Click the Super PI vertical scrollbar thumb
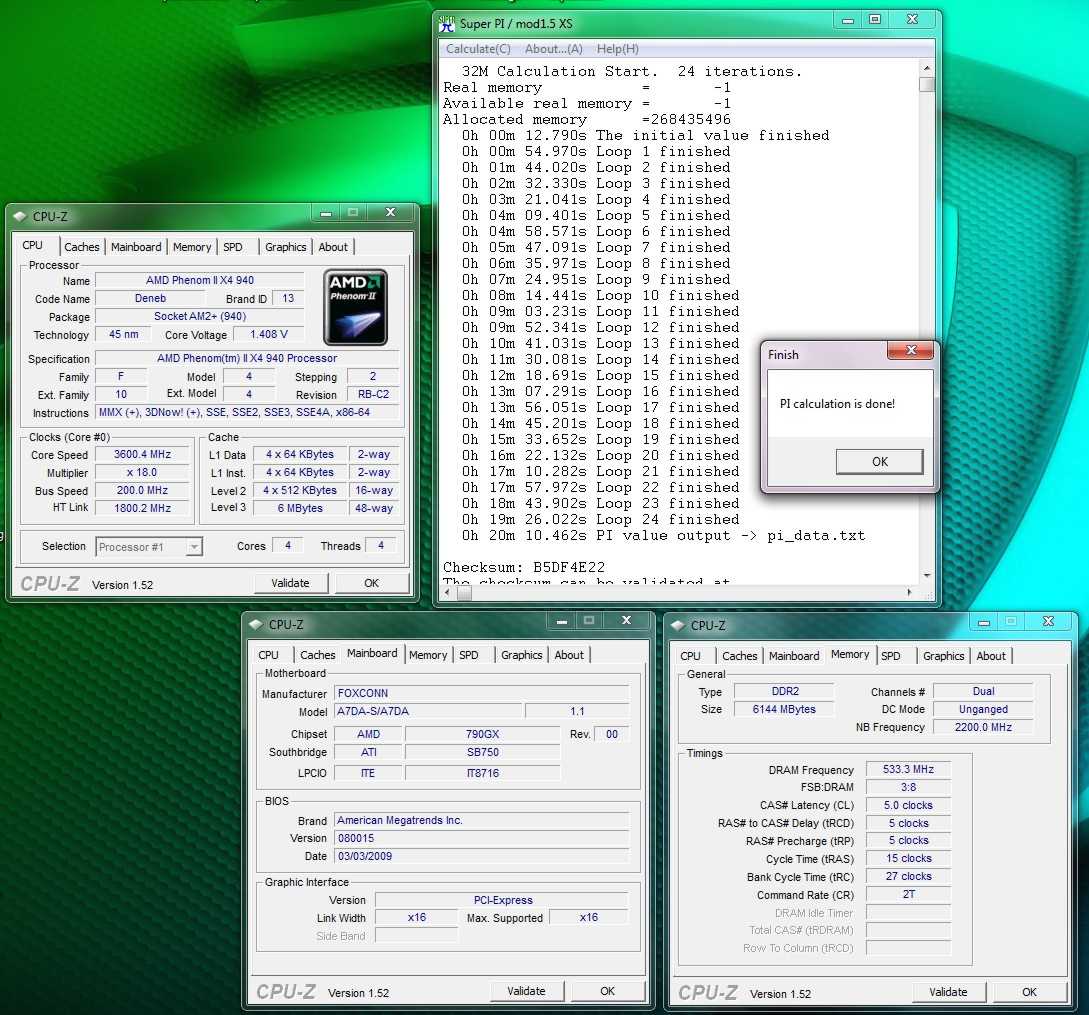This screenshot has width=1089, height=1015. click(926, 85)
